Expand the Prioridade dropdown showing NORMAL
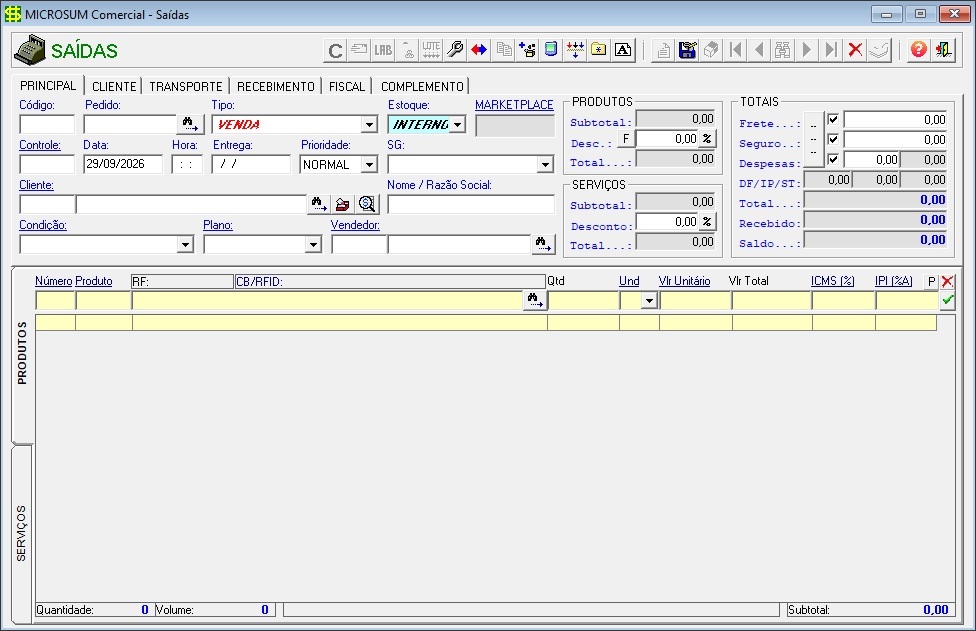 click(x=369, y=165)
